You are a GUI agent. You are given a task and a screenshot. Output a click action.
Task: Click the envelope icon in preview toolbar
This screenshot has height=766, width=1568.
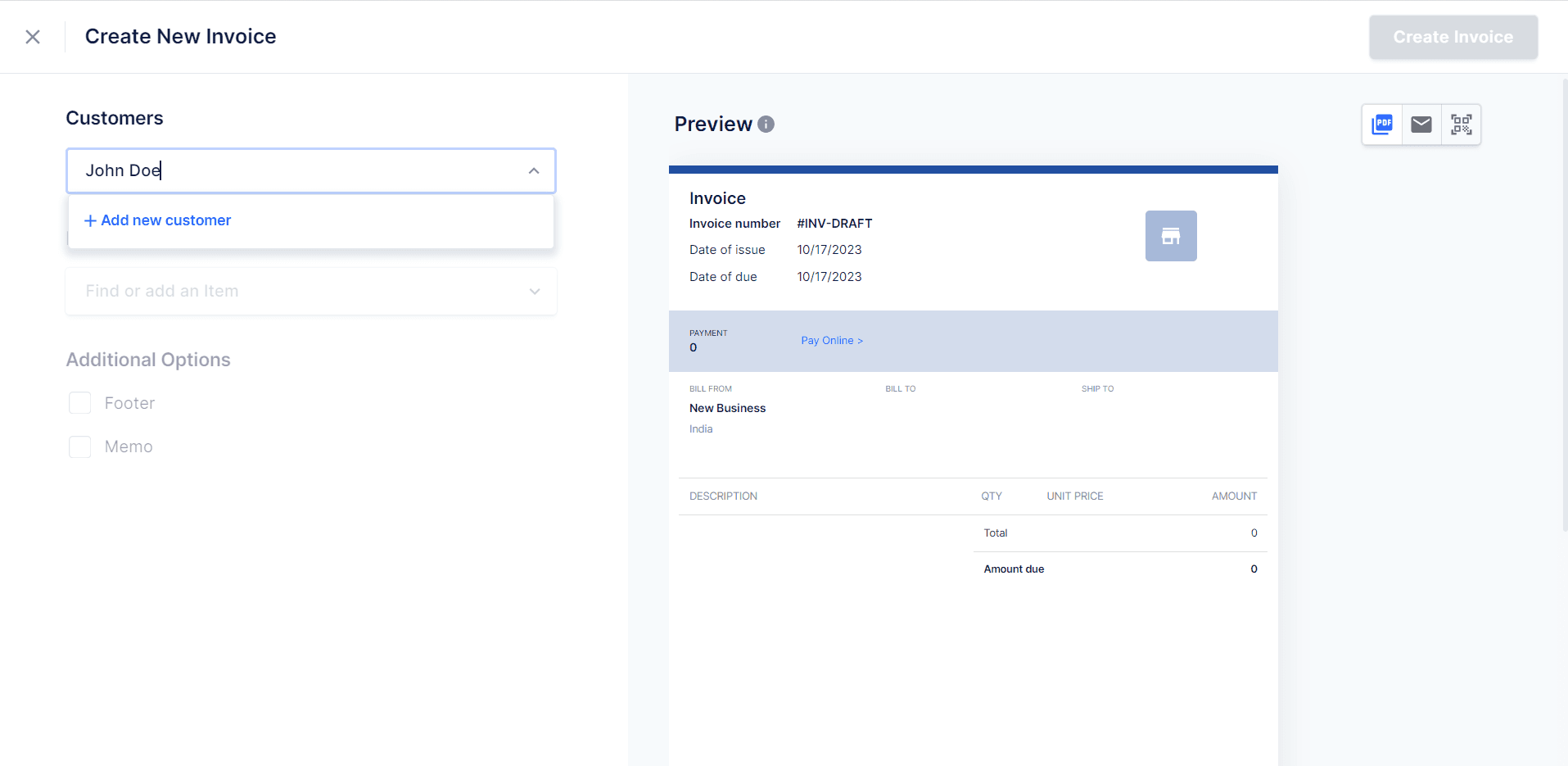[x=1421, y=125]
